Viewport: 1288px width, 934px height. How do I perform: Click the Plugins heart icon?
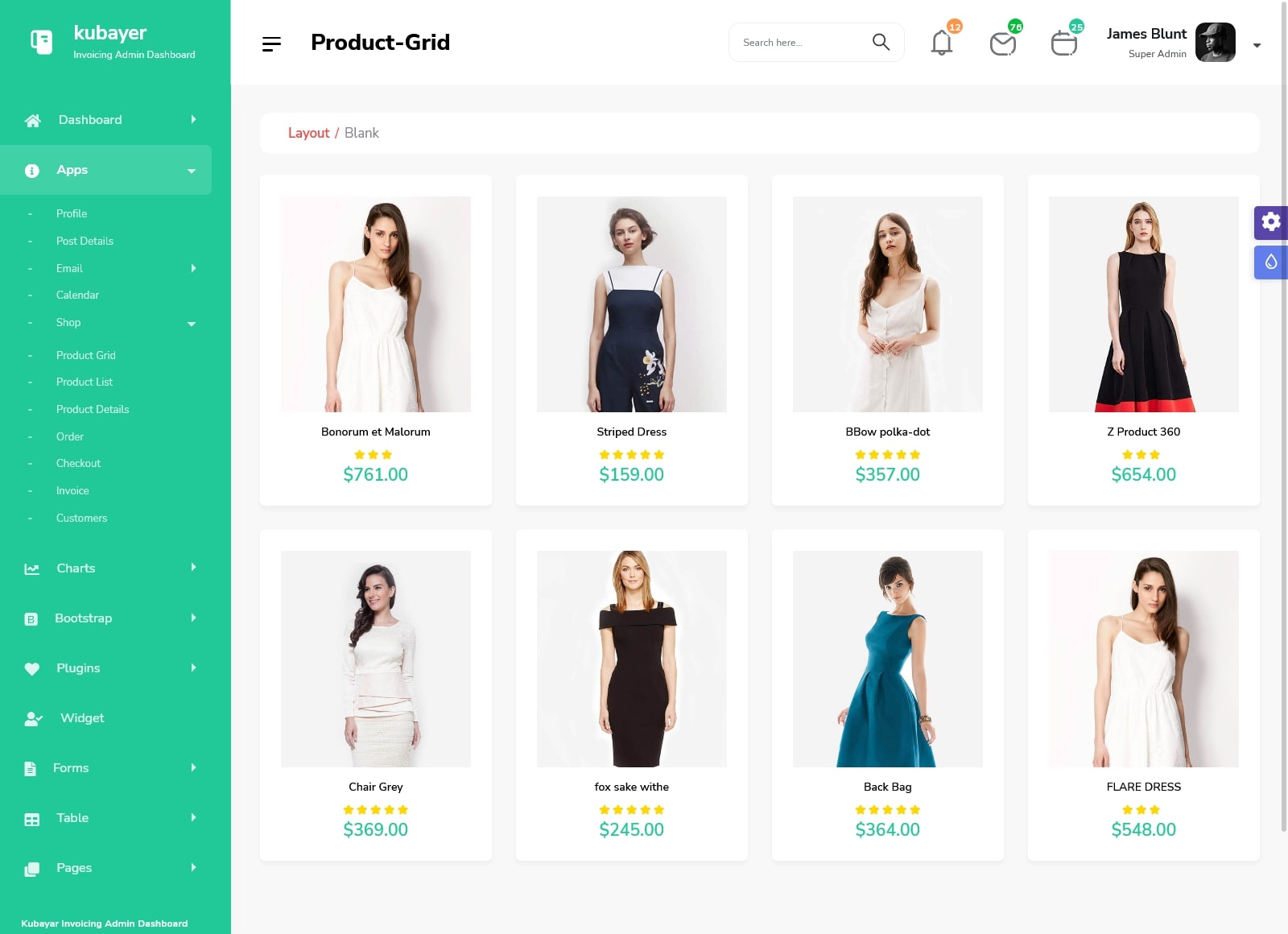pos(32,669)
